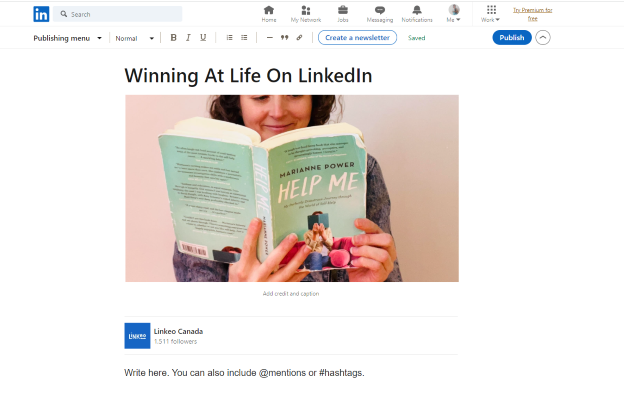Click the Saved status text
Screen dimensions: 624x419
click(x=417, y=38)
